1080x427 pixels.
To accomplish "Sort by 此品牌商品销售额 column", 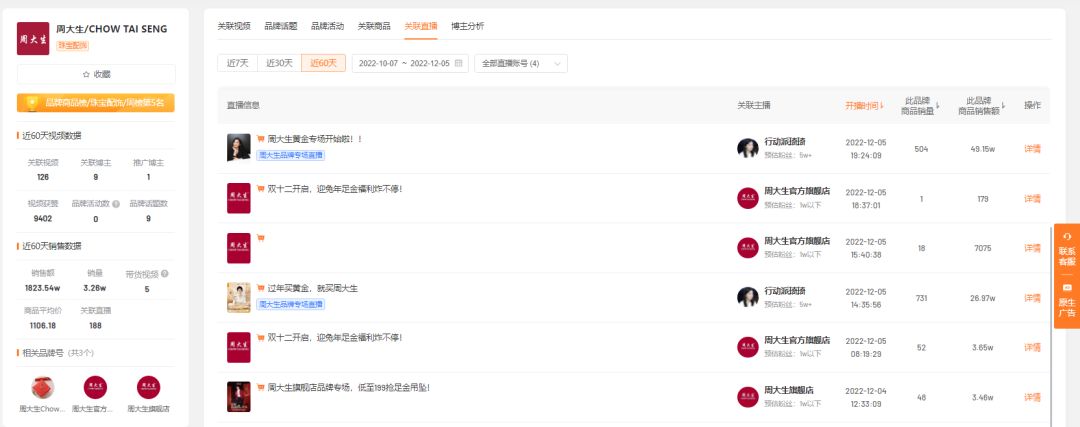I will (x=984, y=105).
